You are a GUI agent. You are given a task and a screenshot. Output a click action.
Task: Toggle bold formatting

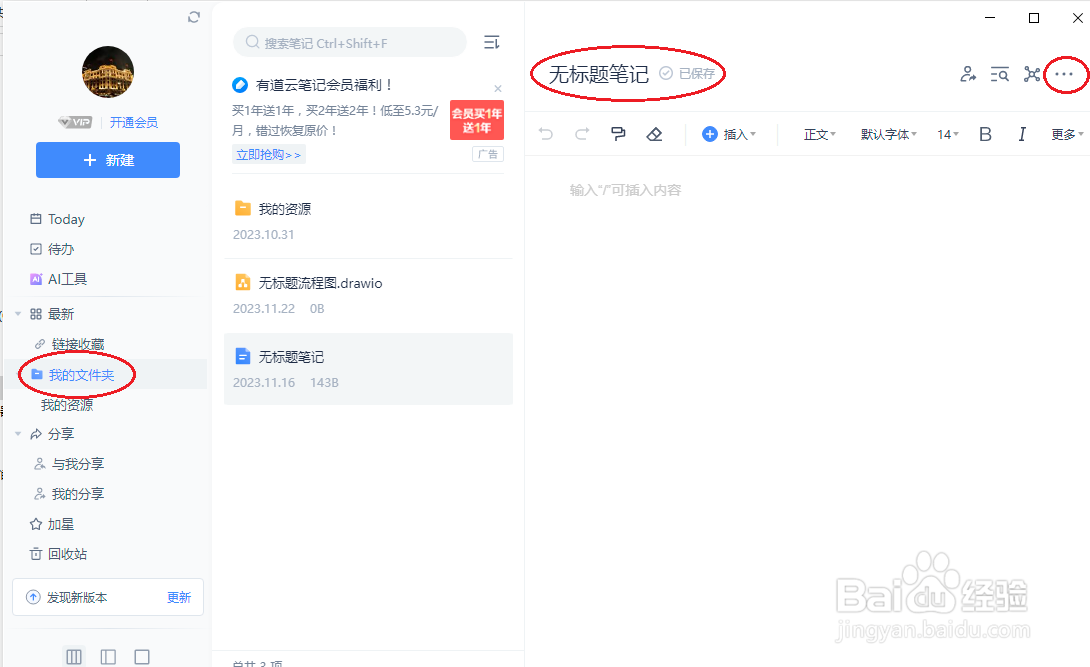pos(985,134)
